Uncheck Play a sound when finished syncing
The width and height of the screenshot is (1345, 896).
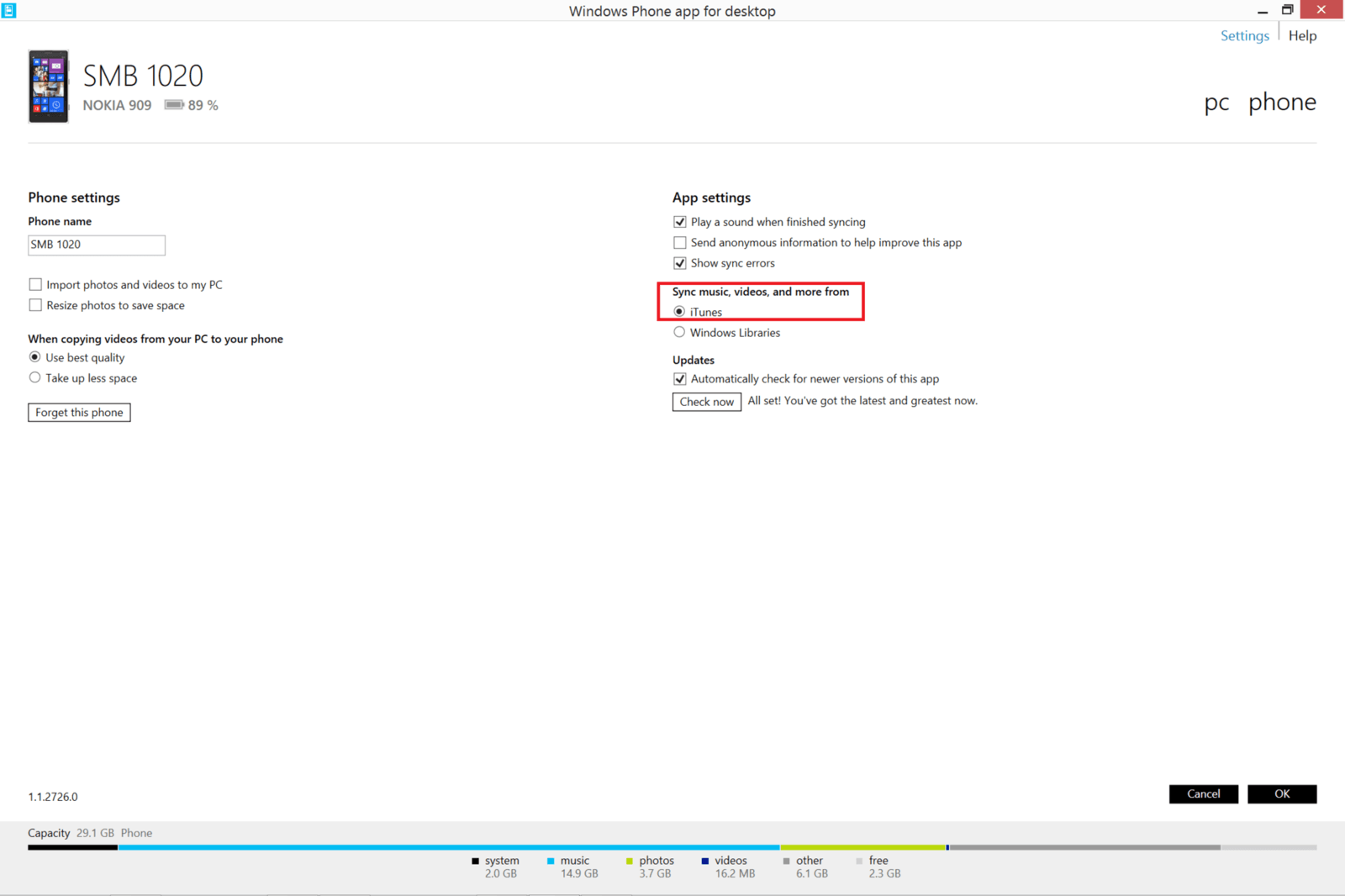point(680,222)
